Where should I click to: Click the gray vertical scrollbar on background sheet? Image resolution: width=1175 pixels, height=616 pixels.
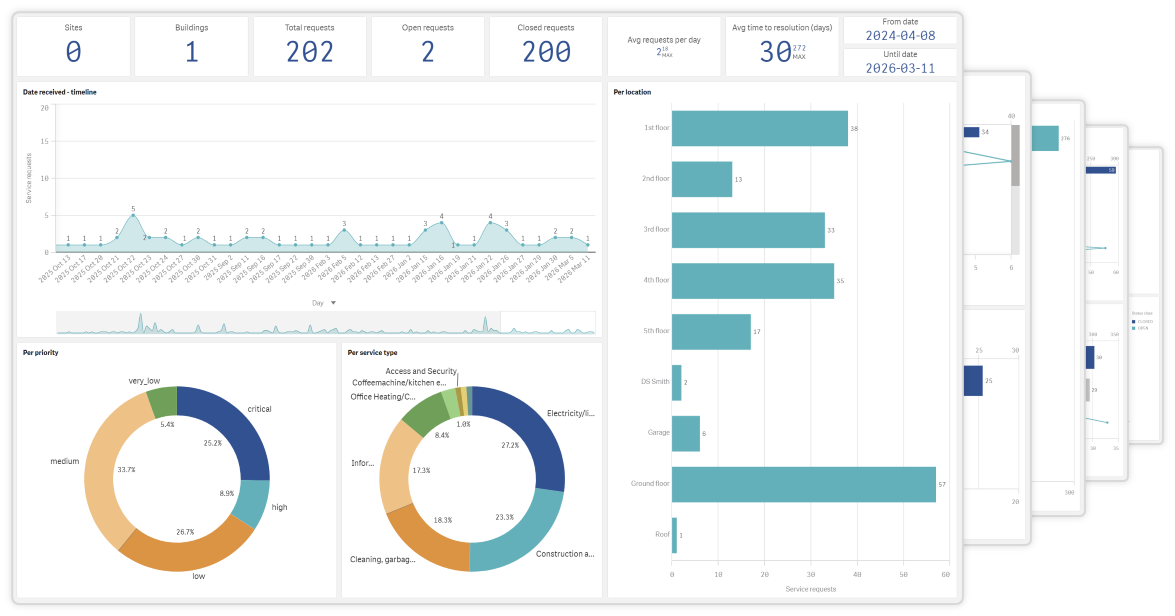[x=1015, y=155]
